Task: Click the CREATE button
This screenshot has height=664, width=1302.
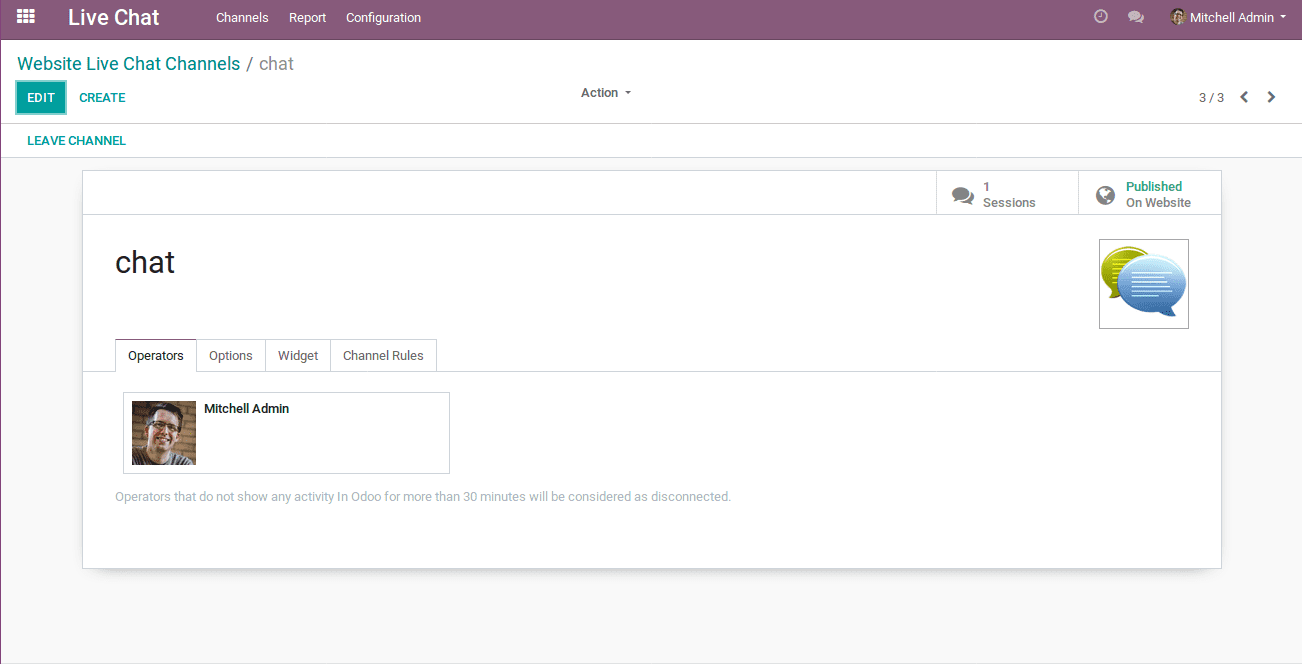Action: click(x=102, y=98)
